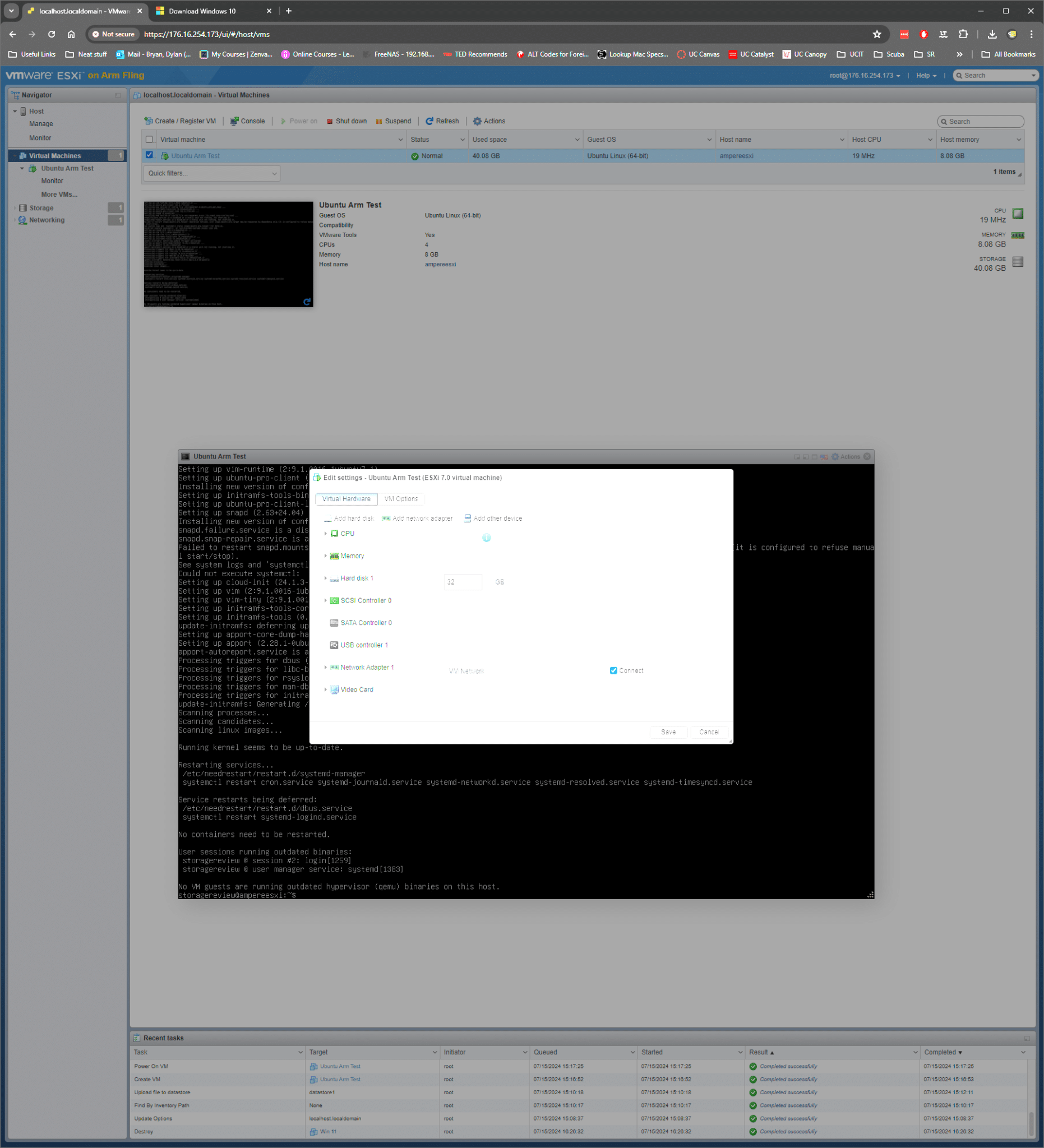The width and height of the screenshot is (1044, 1148).
Task: Click the CPU info icon in dialog
Action: pyautogui.click(x=487, y=538)
